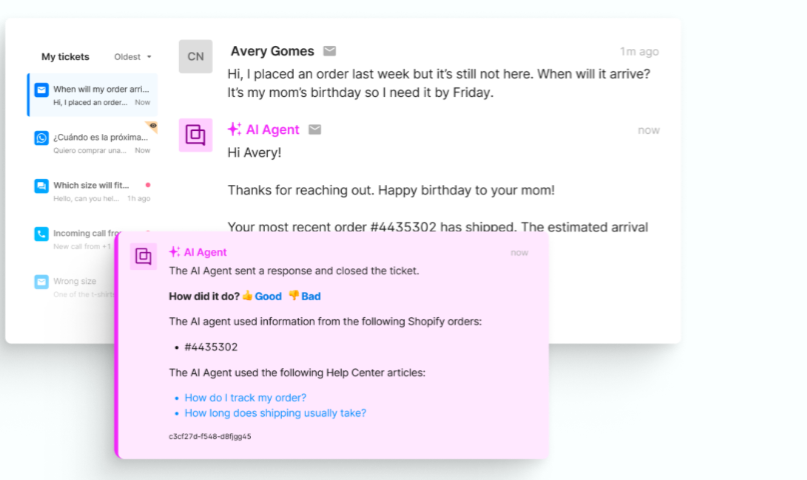The width and height of the screenshot is (807, 480).
Task: Click the WhatsApp icon on the Spanish ticket
Action: [x=41, y=139]
